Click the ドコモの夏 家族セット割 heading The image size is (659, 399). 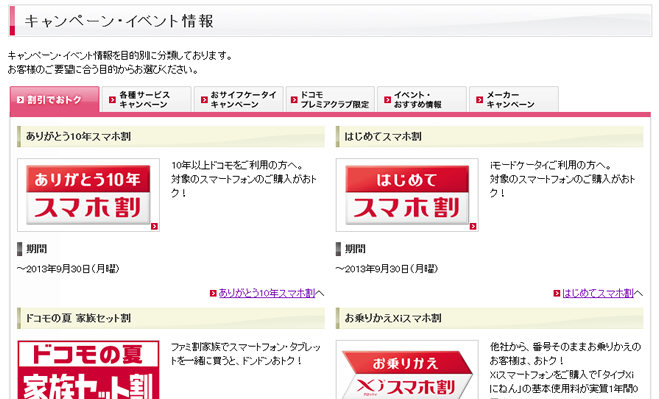(171, 318)
